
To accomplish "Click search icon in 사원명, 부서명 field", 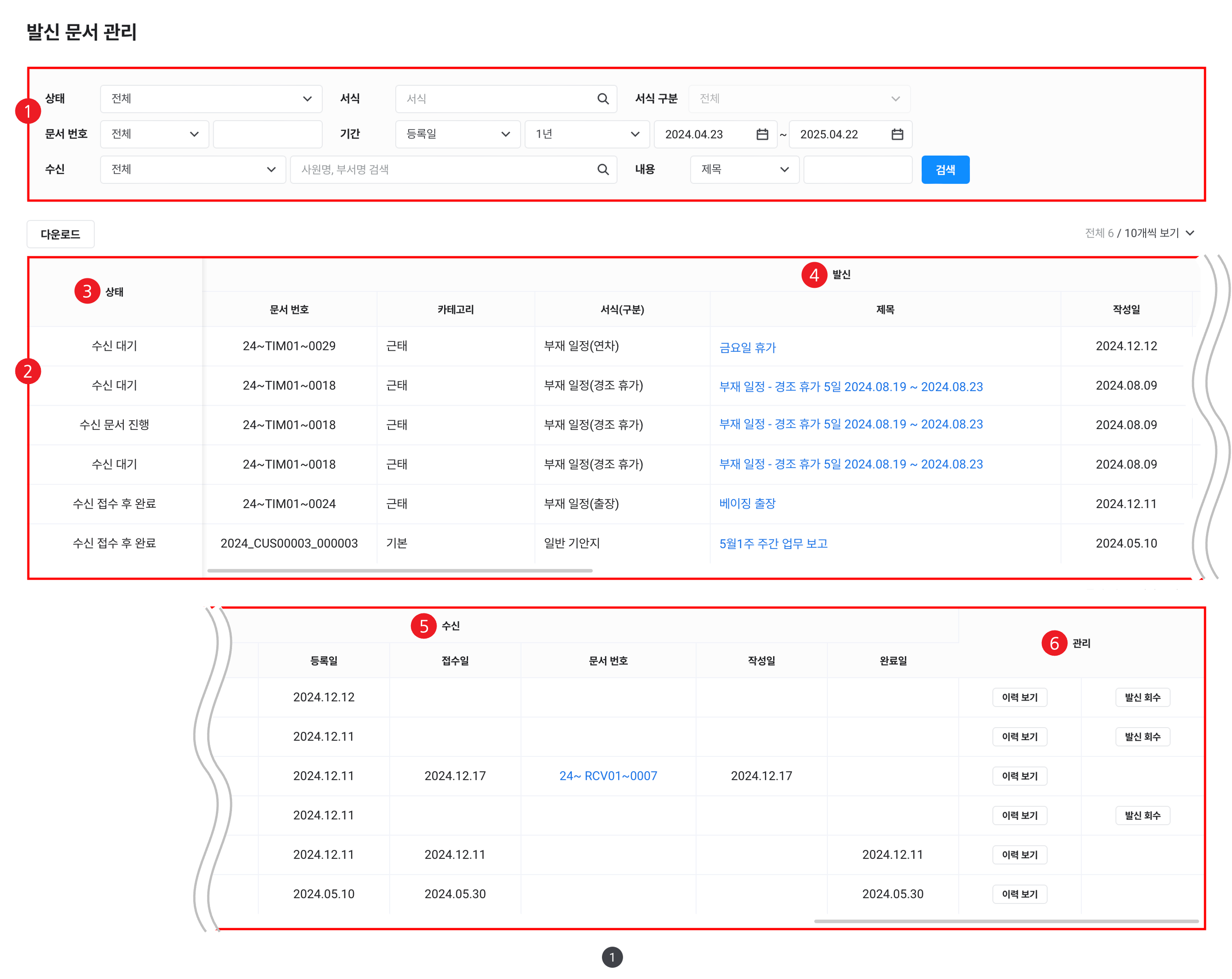I will [602, 170].
